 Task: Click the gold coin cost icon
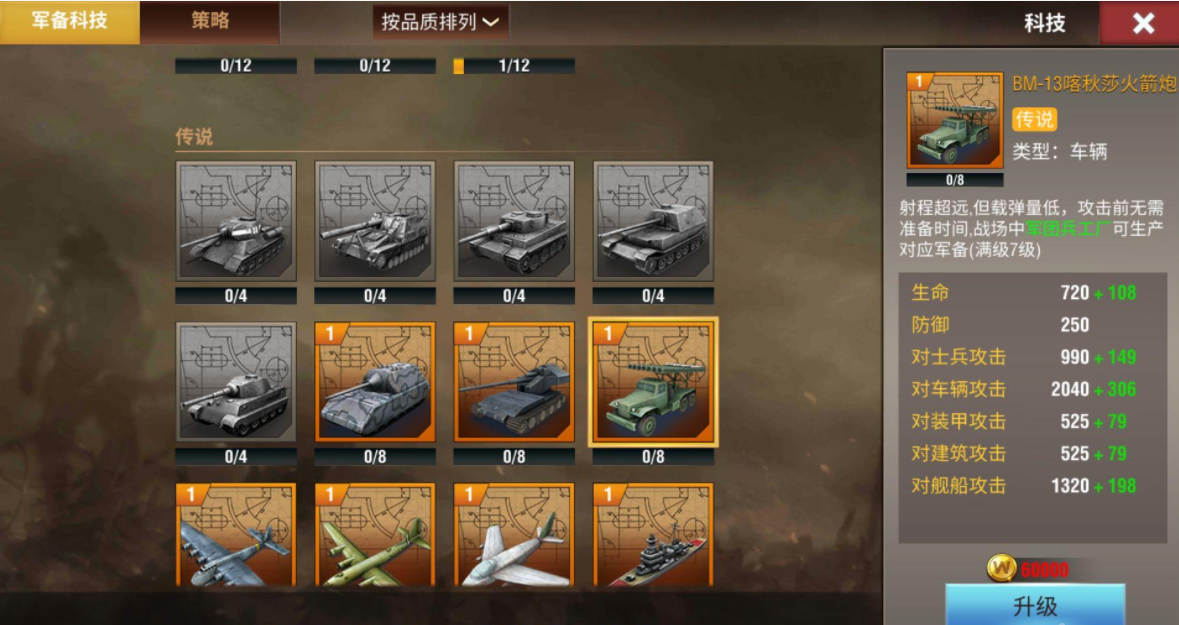pos(1002,569)
